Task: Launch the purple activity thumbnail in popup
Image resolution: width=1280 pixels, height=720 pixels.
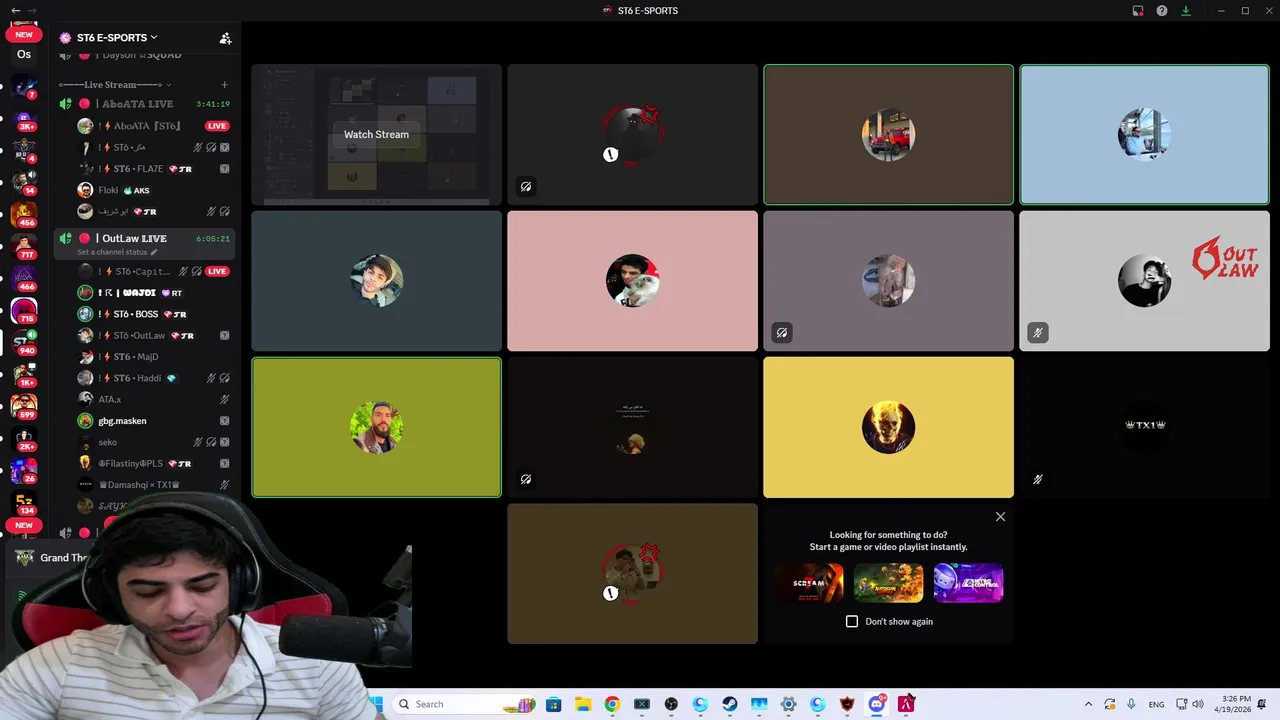Action: pyautogui.click(x=968, y=583)
